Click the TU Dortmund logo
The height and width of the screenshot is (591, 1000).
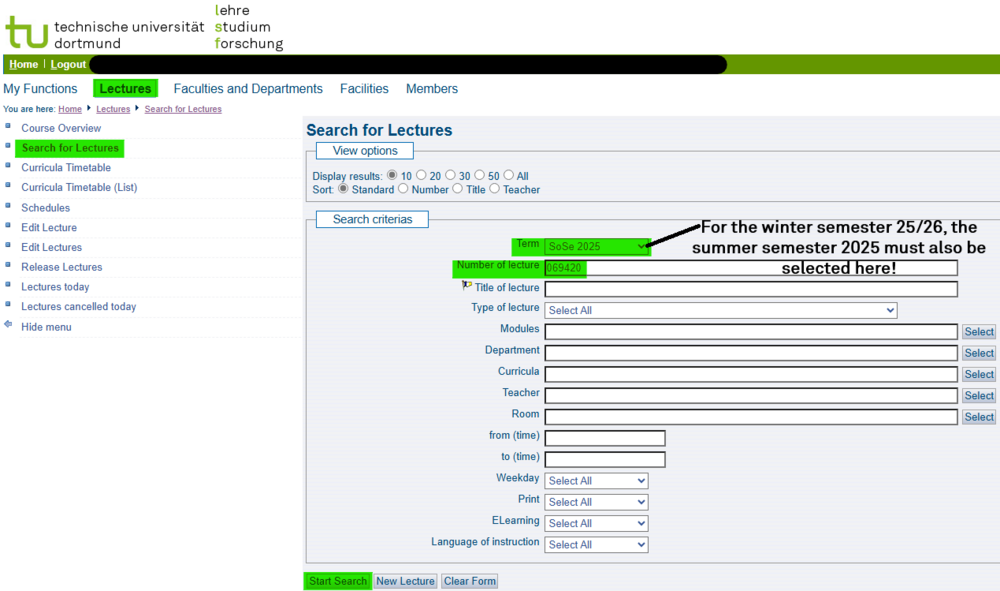pyautogui.click(x=27, y=32)
